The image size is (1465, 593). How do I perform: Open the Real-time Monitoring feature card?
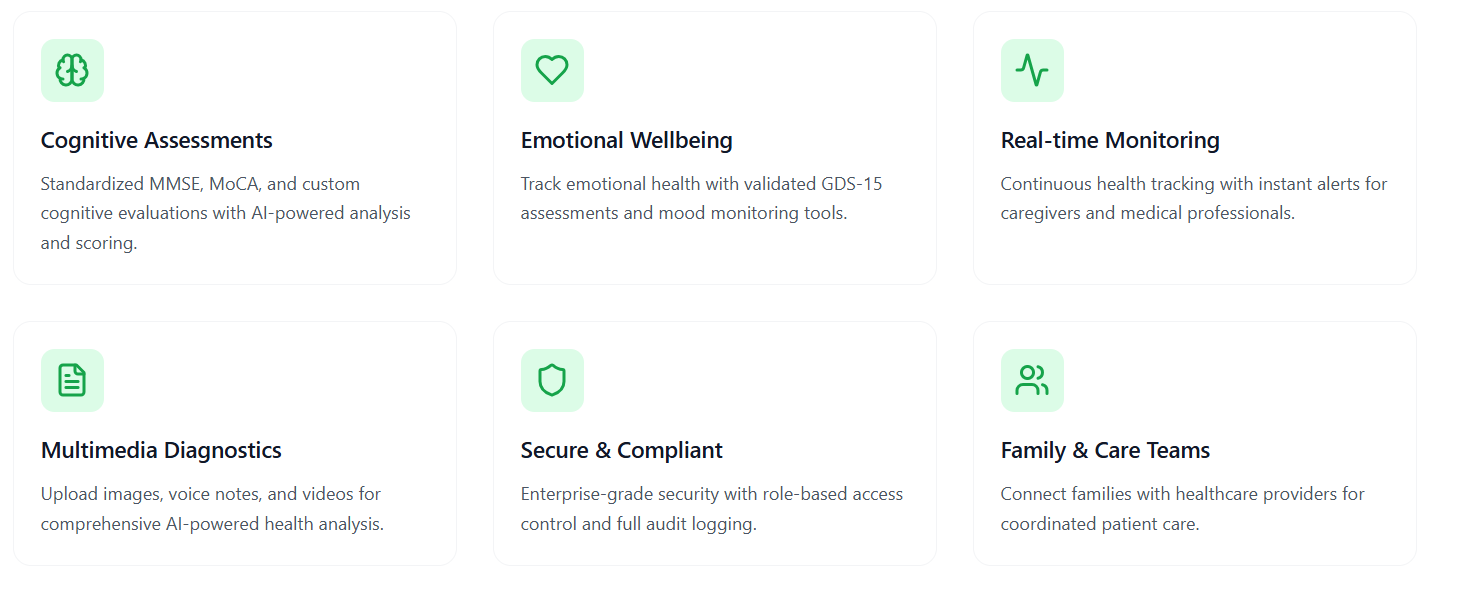pyautogui.click(x=1194, y=147)
